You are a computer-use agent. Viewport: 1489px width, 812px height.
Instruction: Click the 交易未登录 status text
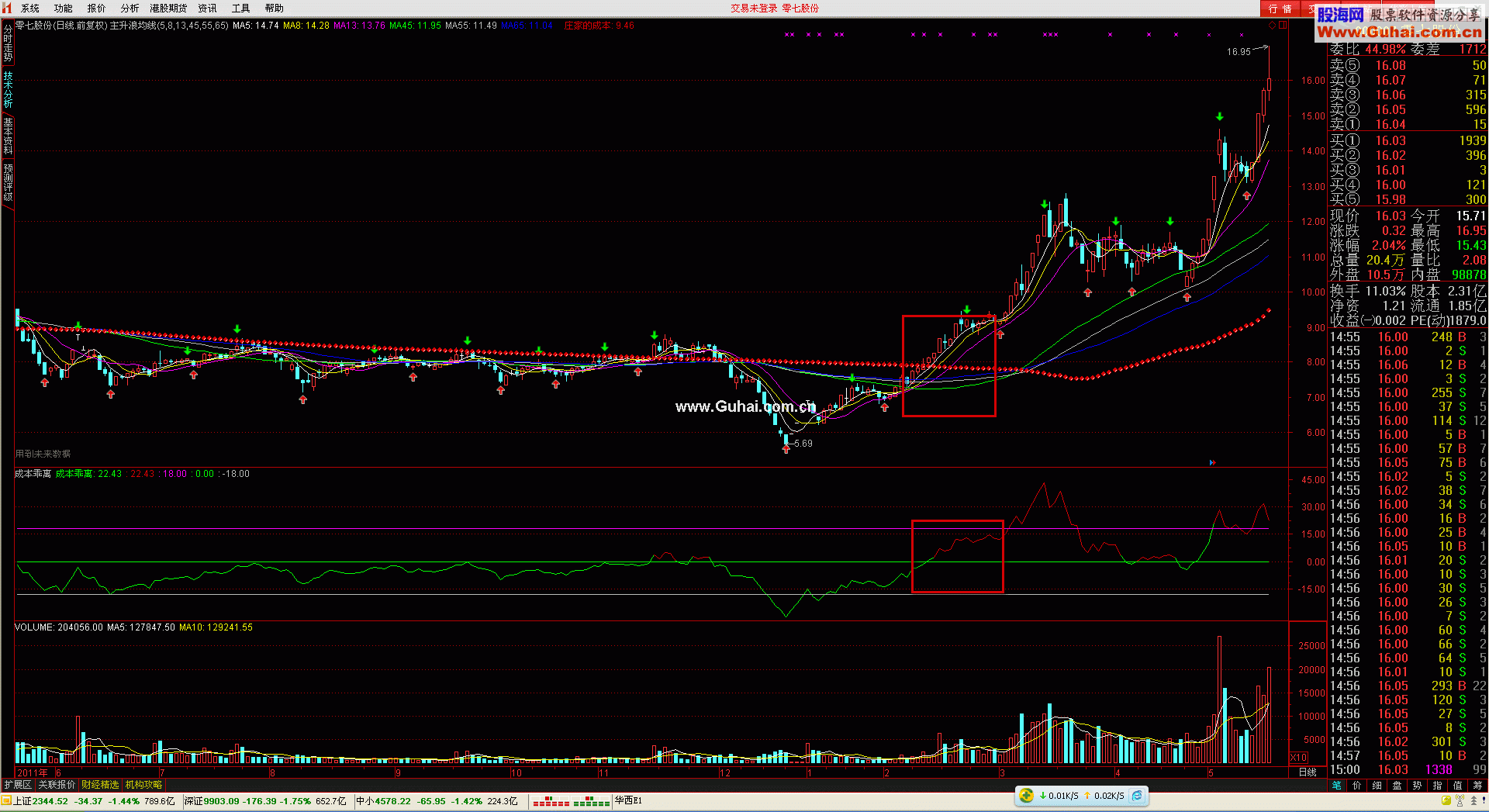[754, 8]
